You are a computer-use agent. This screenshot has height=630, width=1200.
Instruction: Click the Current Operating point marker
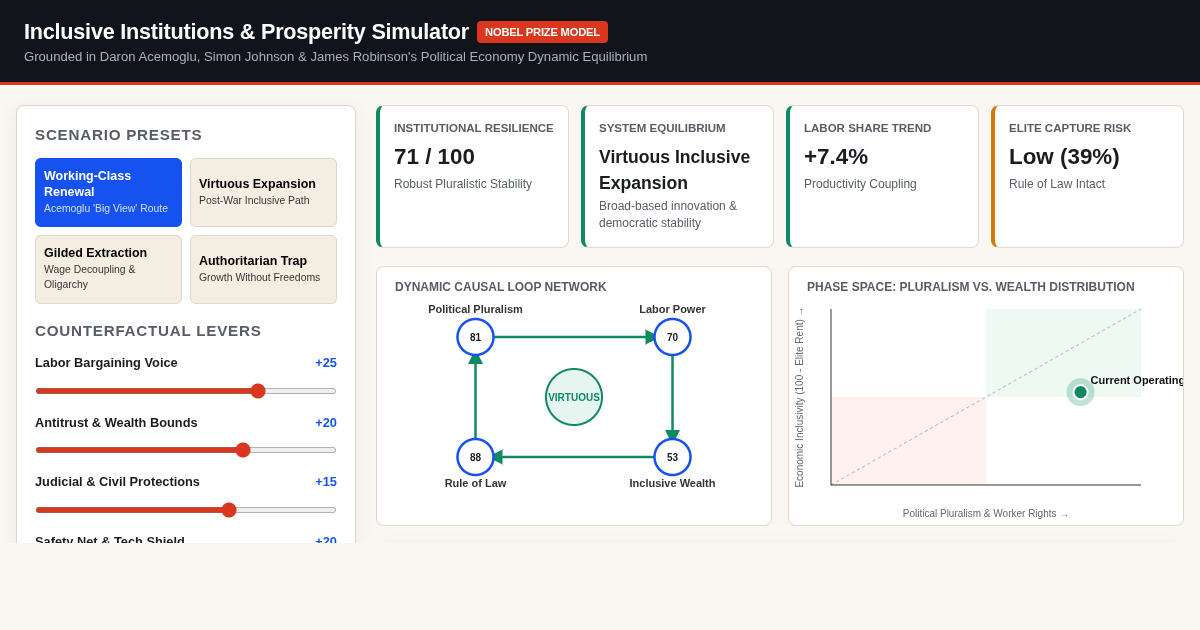pos(1080,392)
